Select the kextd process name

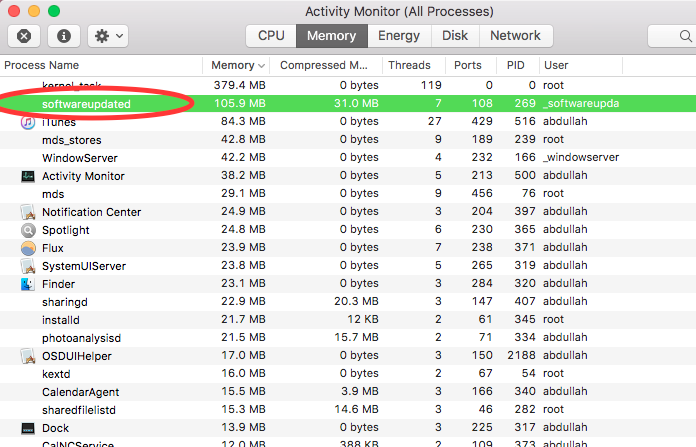click(x=56, y=374)
